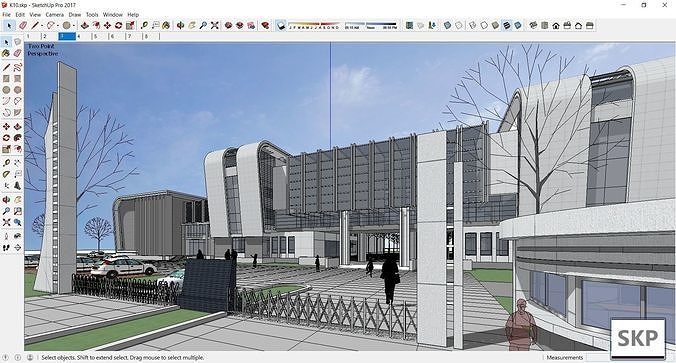Select the Axes tool
Screen dimensions: 676x363
6,185
